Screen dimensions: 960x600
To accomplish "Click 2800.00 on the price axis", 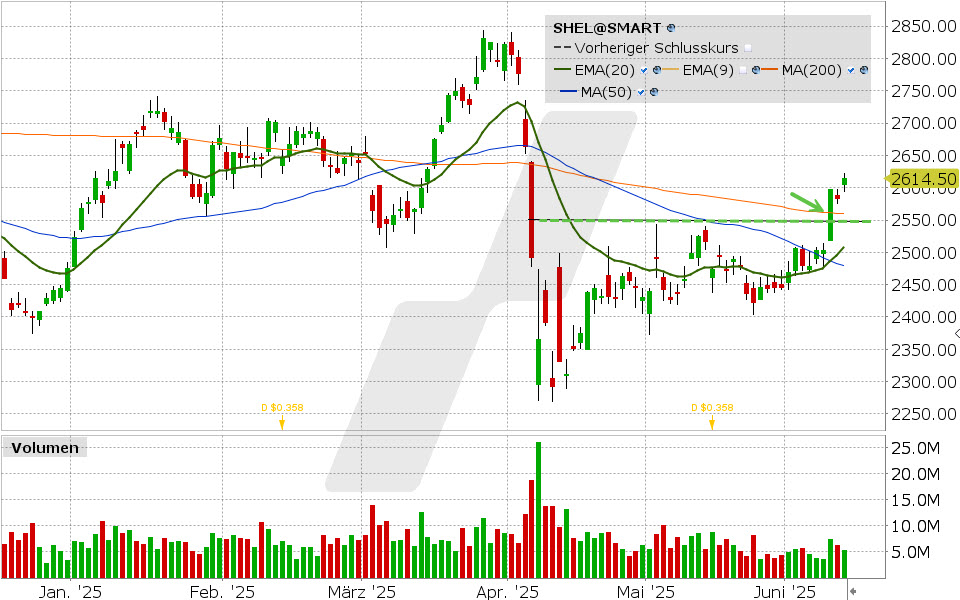I will coord(923,59).
